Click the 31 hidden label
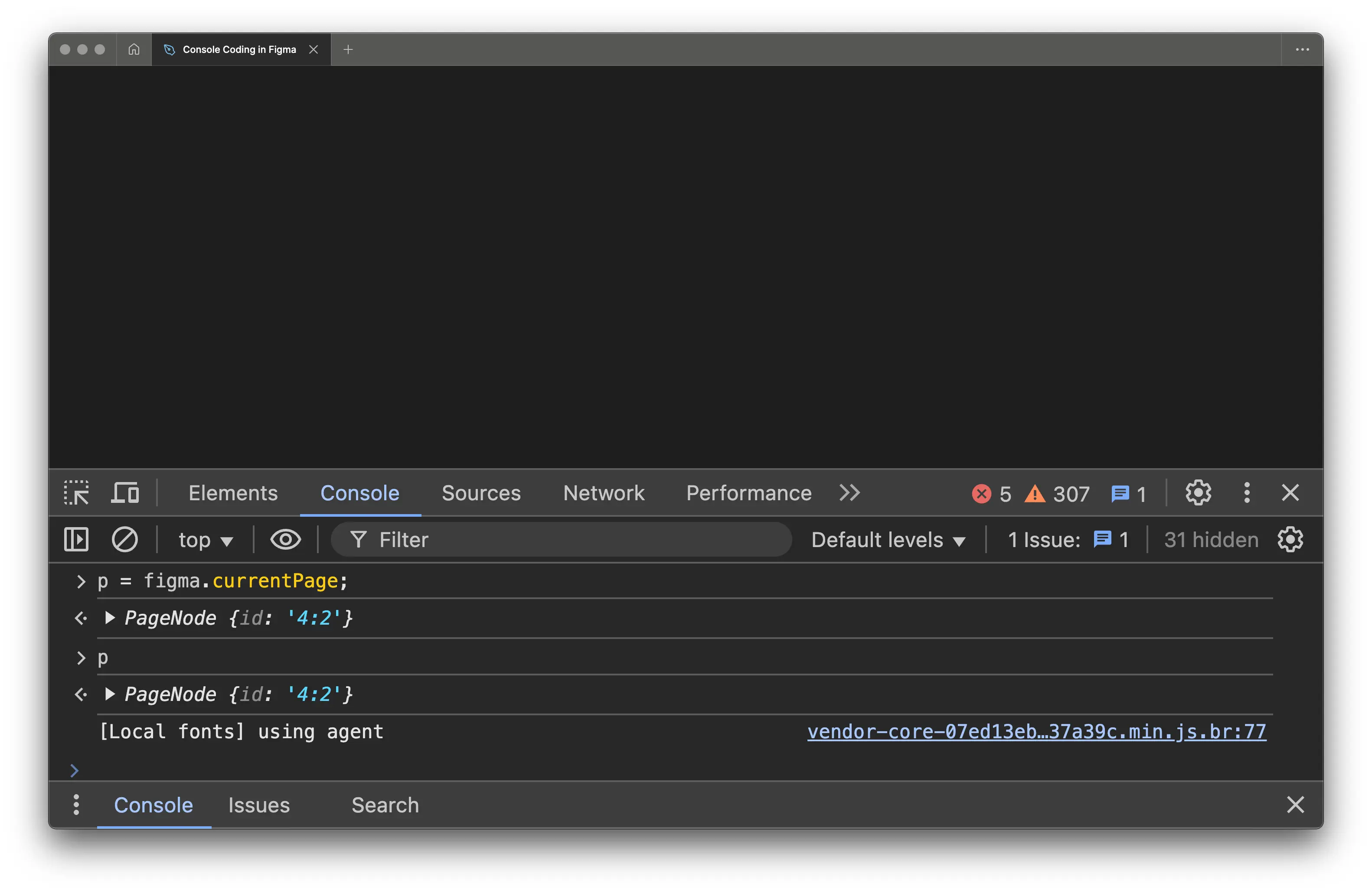 tap(1211, 540)
